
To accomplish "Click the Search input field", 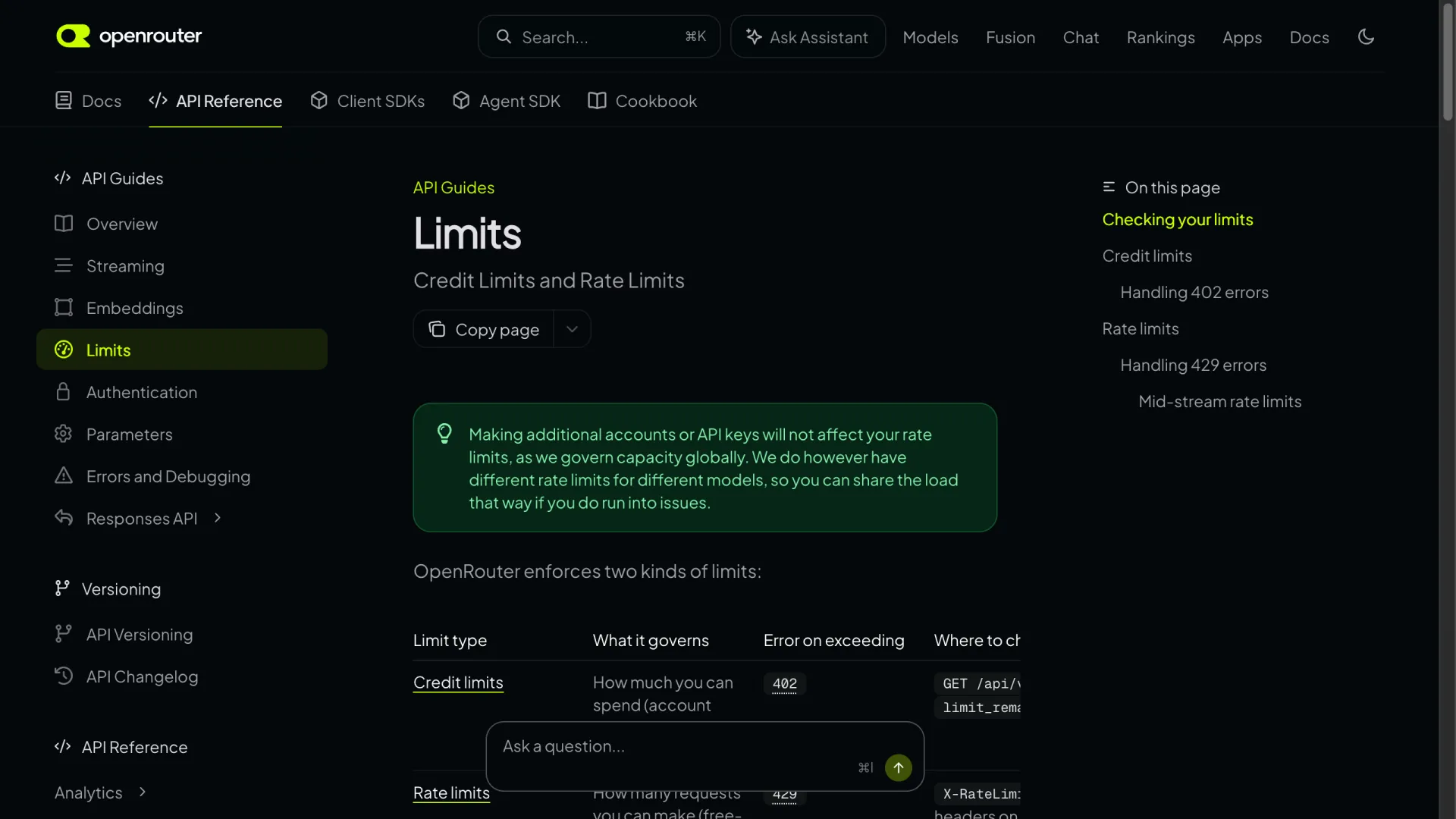I will [x=599, y=36].
